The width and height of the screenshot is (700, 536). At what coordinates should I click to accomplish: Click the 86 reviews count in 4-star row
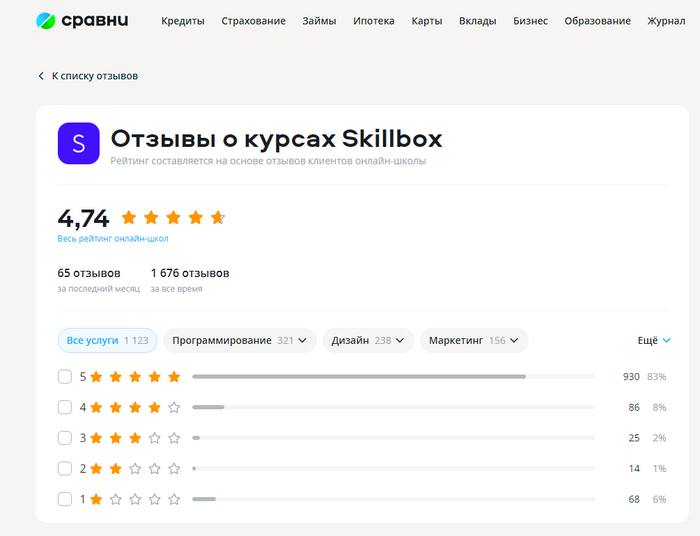click(x=634, y=407)
